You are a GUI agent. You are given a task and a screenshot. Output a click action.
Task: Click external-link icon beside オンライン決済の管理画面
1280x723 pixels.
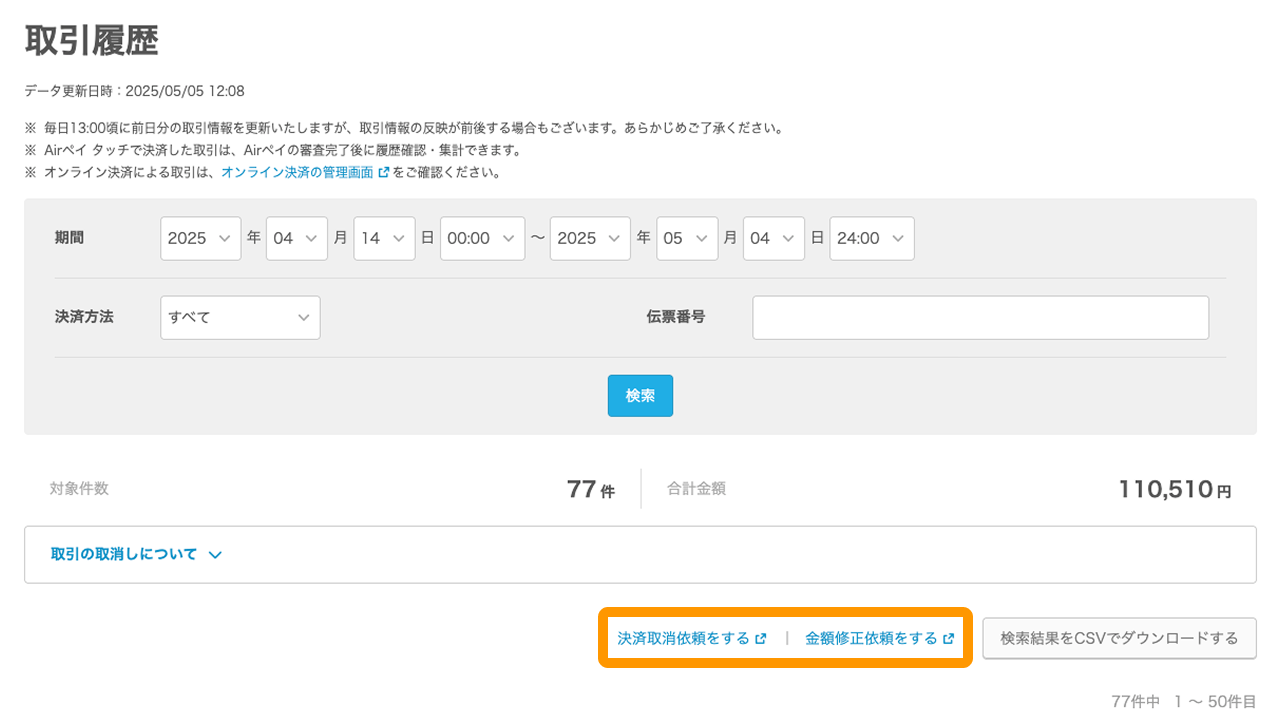(384, 172)
